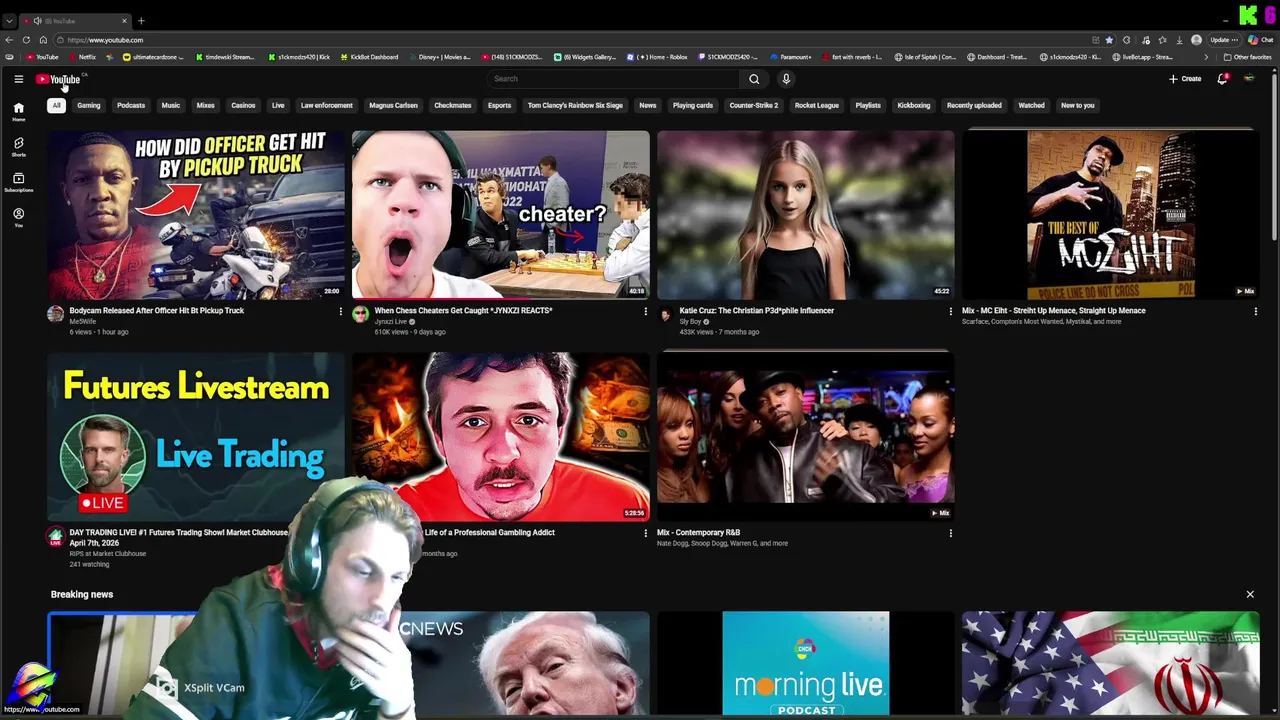This screenshot has width=1280, height=720.
Task: Open more options for MC Eiht mix
Action: pyautogui.click(x=1255, y=312)
